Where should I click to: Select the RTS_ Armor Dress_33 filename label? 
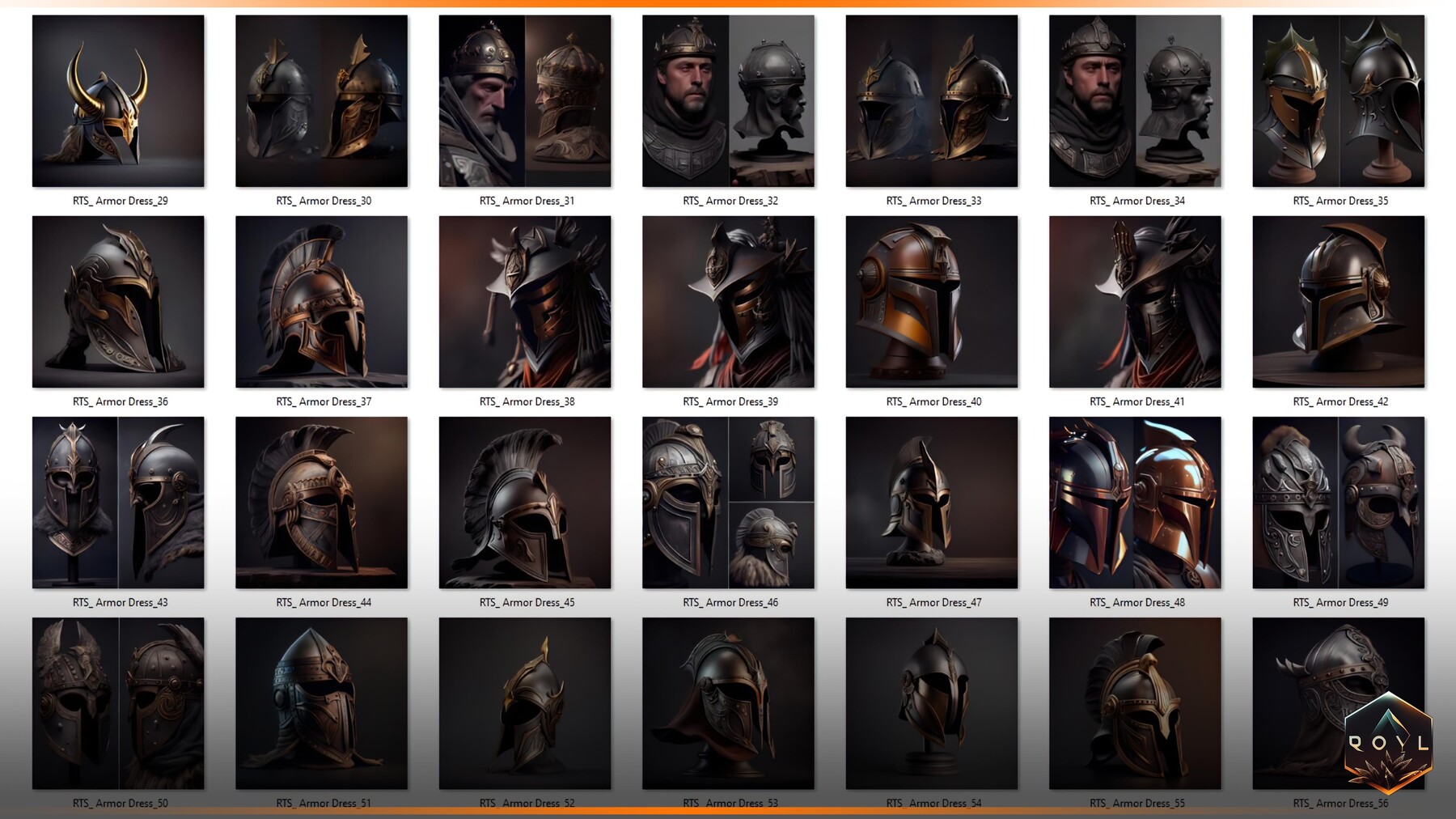tap(931, 201)
